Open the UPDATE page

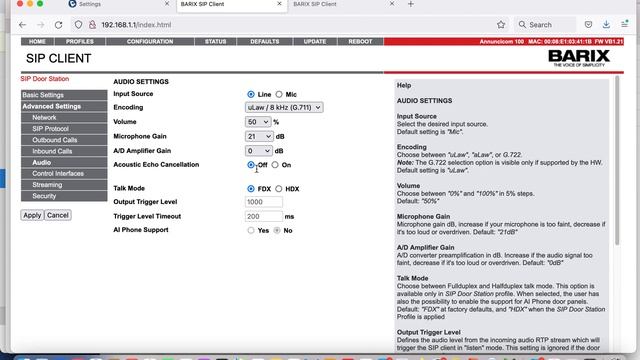[x=315, y=42]
